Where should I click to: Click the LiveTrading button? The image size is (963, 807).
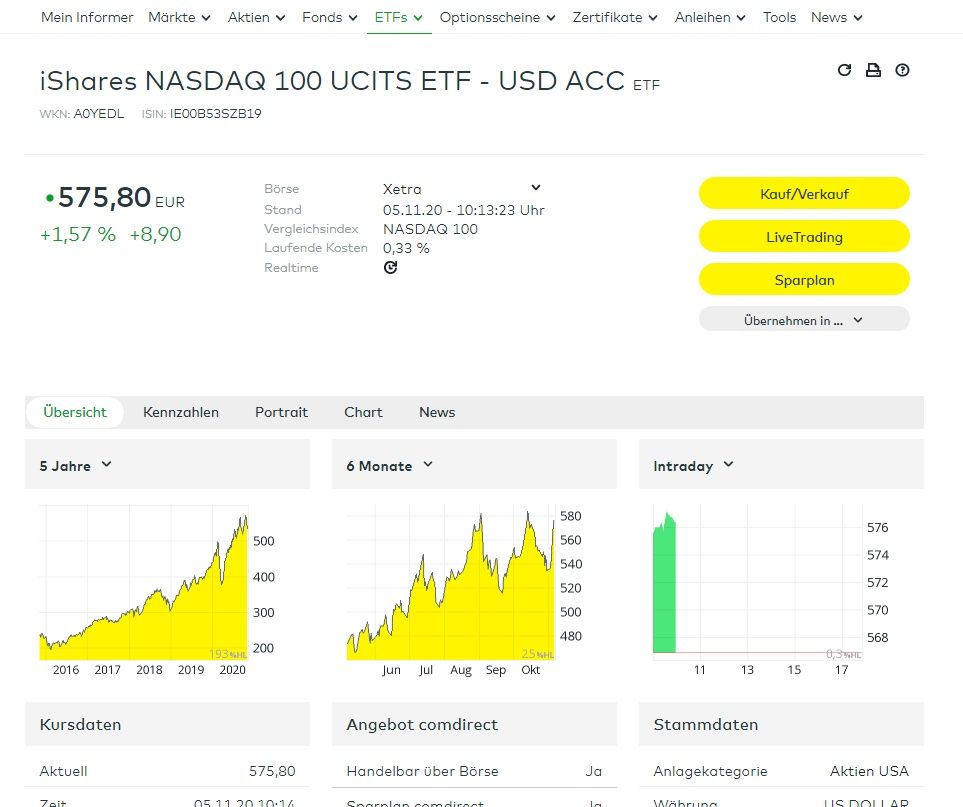[803, 237]
